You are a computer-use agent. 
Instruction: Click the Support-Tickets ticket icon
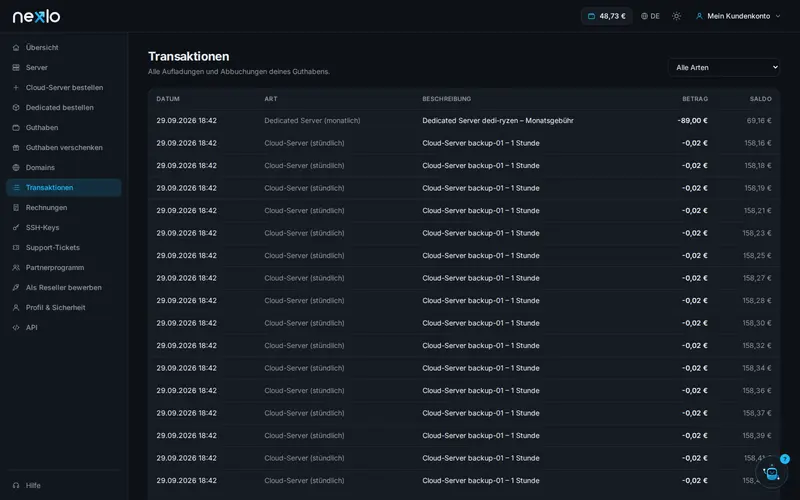[x=16, y=247]
